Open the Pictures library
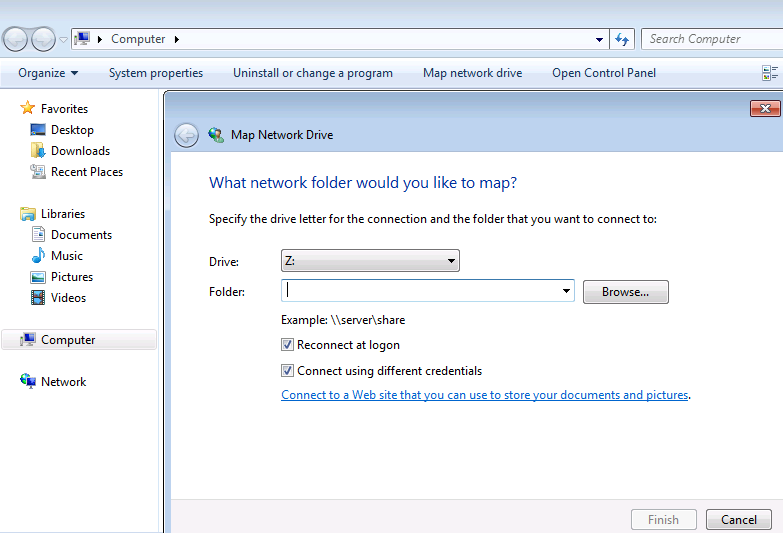 (x=71, y=277)
